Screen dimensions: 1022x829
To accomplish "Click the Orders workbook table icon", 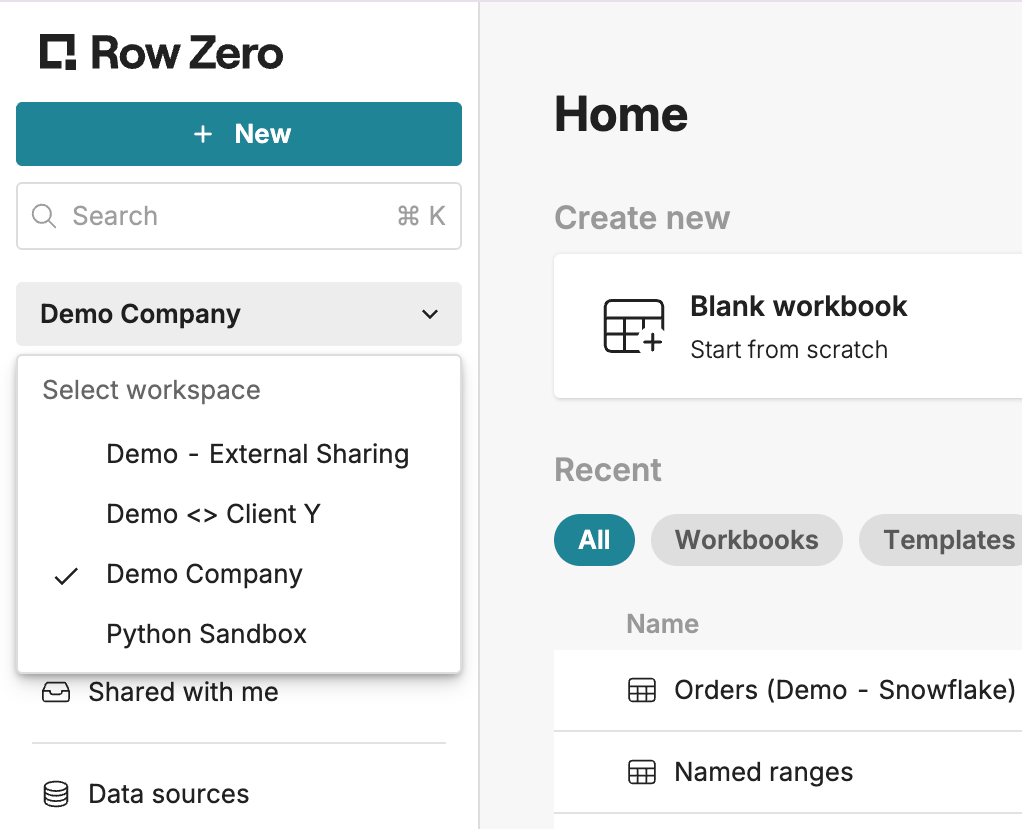I will click(641, 690).
